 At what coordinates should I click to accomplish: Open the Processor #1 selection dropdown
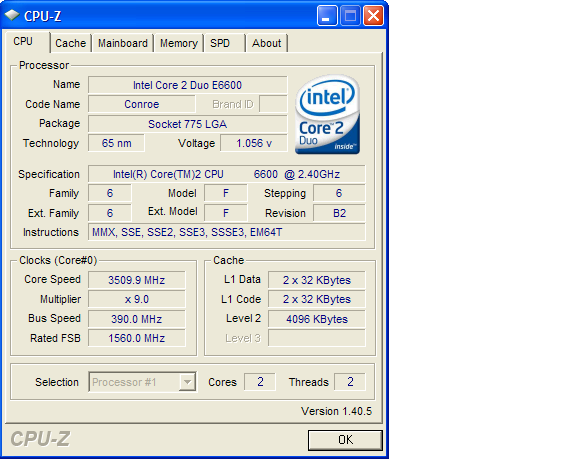coord(142,382)
